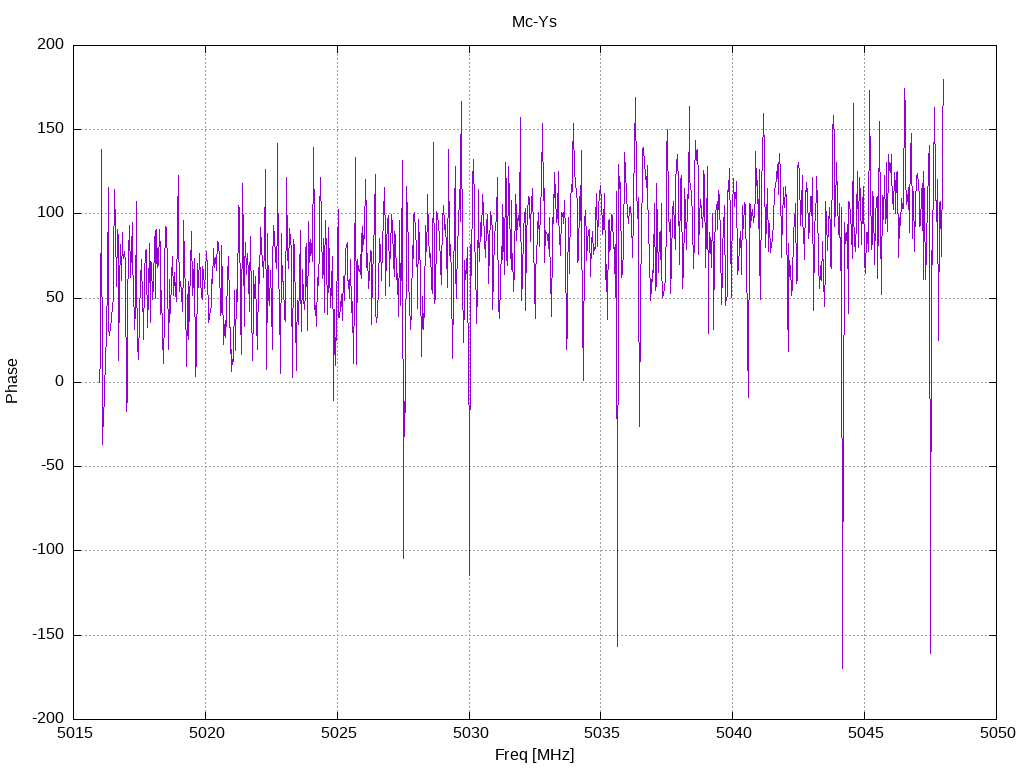Click the y-axis tick label 100
Image resolution: width=1024 pixels, height=768 pixels.
[x=51, y=213]
